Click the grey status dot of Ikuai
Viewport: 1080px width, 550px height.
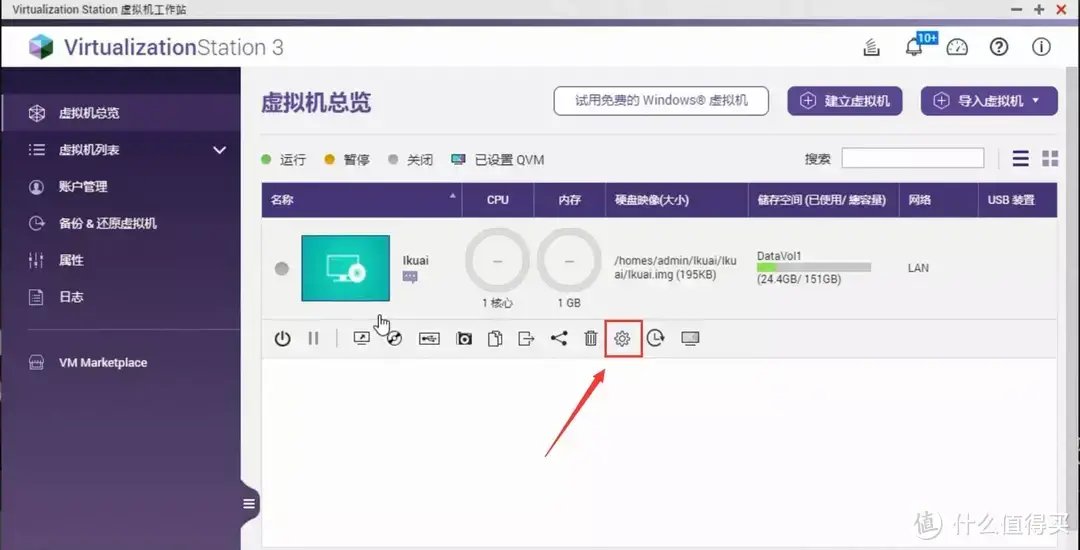click(x=282, y=268)
